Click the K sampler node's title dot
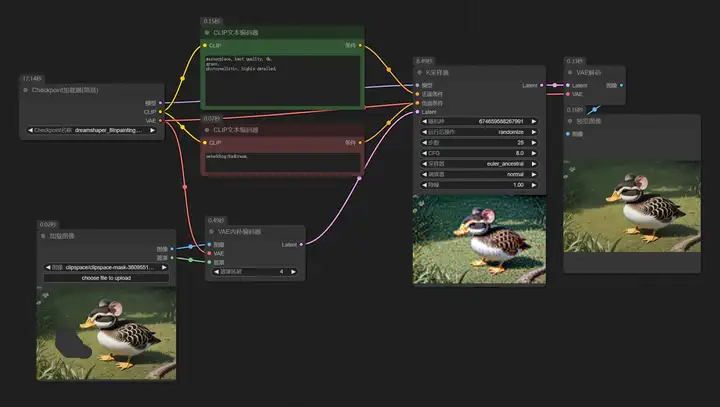Screen dimensions: 720x407 [419, 73]
